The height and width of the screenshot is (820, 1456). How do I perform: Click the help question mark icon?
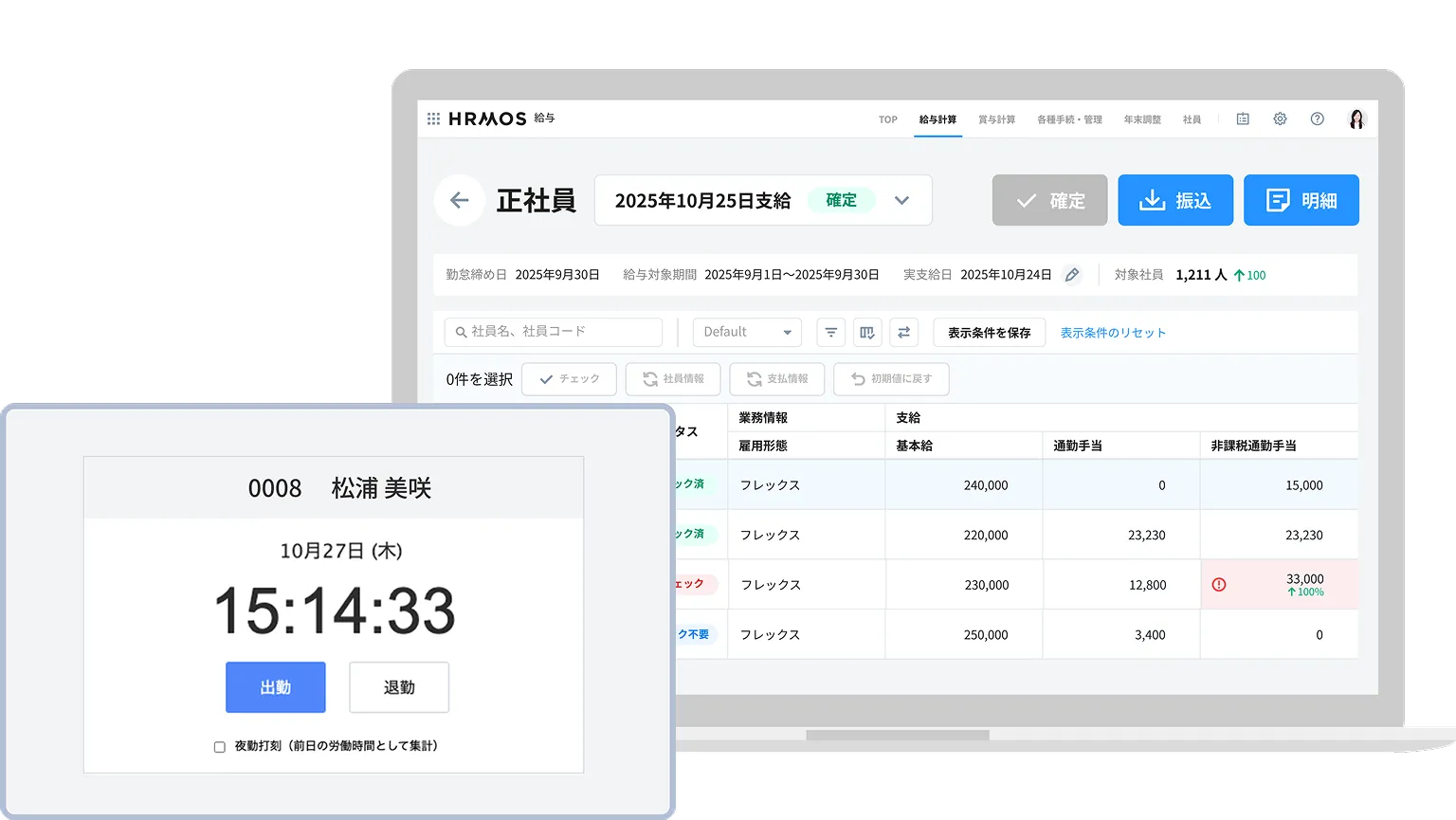coord(1317,118)
